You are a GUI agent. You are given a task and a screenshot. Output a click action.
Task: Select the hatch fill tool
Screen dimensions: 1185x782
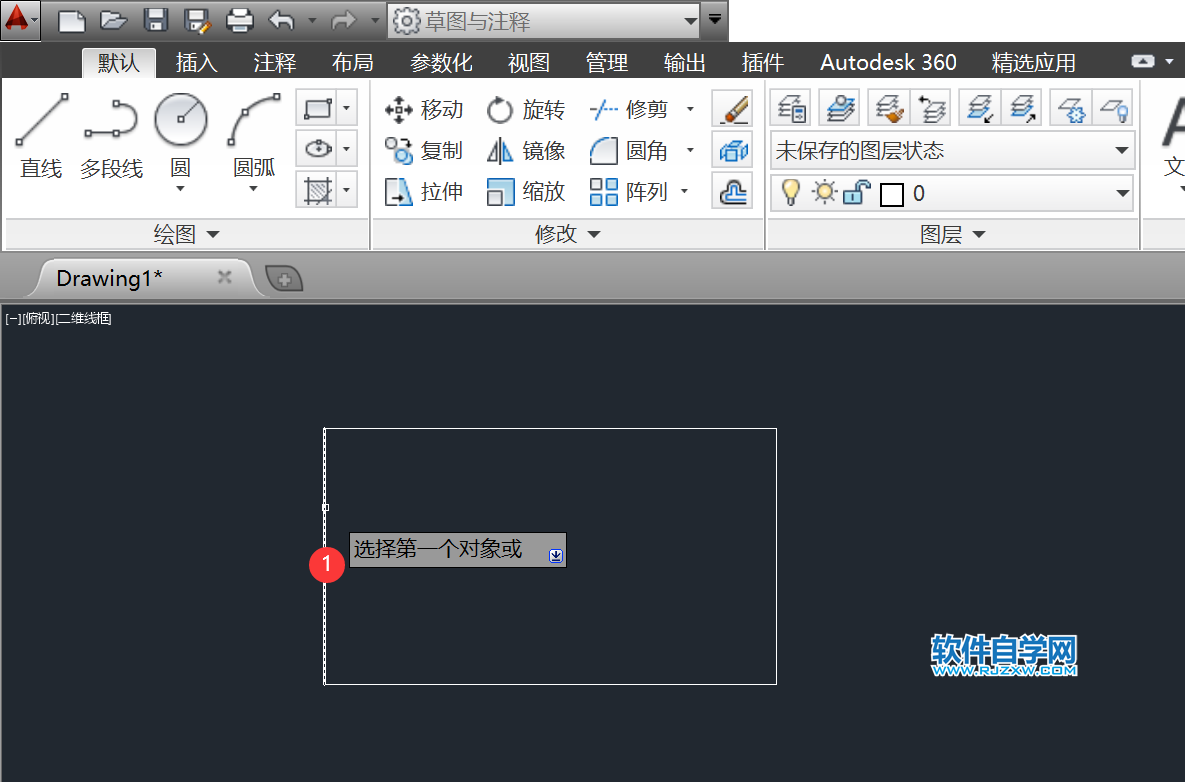(x=317, y=190)
